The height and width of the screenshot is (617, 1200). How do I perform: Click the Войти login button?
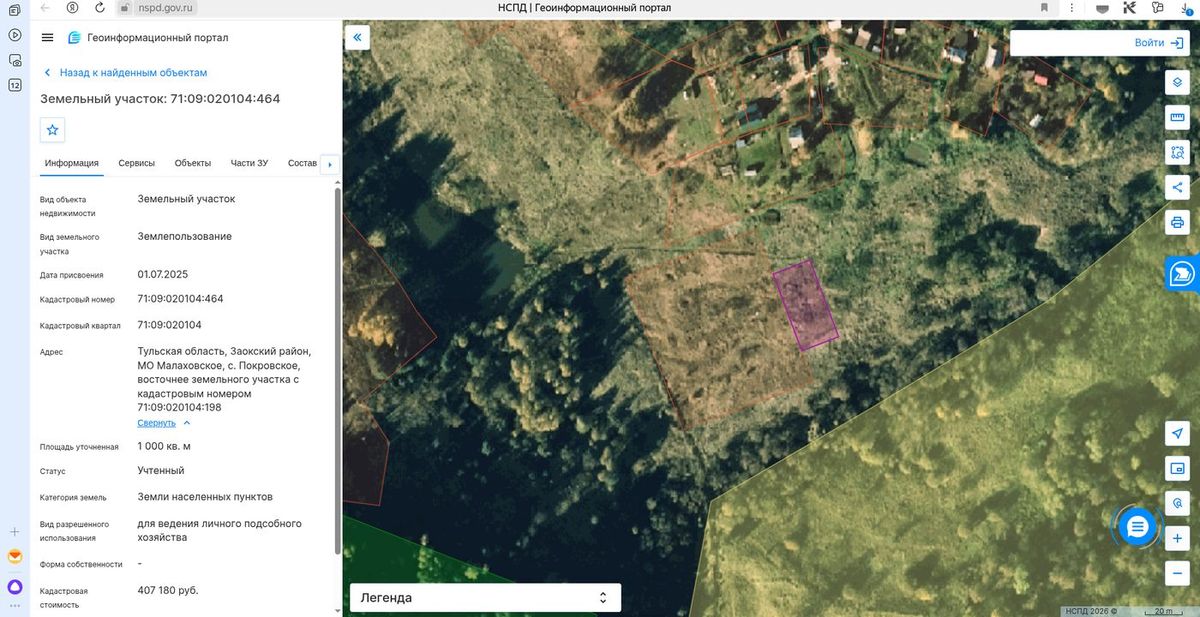pyautogui.click(x=1159, y=43)
